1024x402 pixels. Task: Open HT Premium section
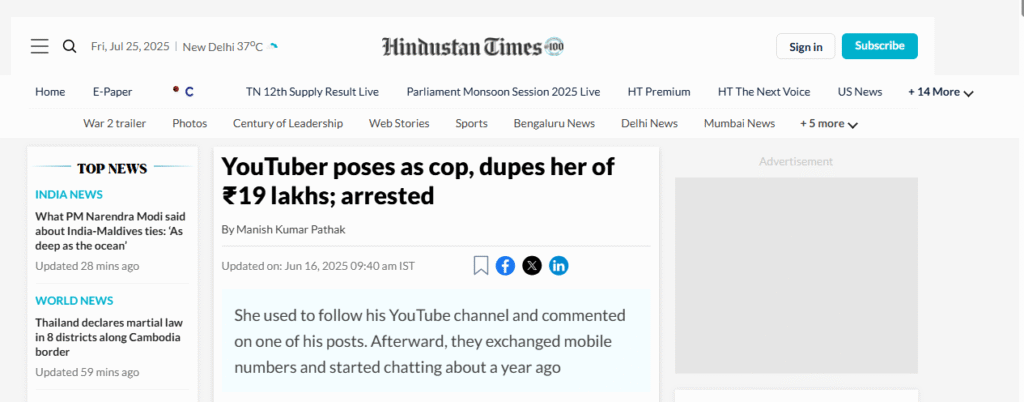(x=659, y=92)
